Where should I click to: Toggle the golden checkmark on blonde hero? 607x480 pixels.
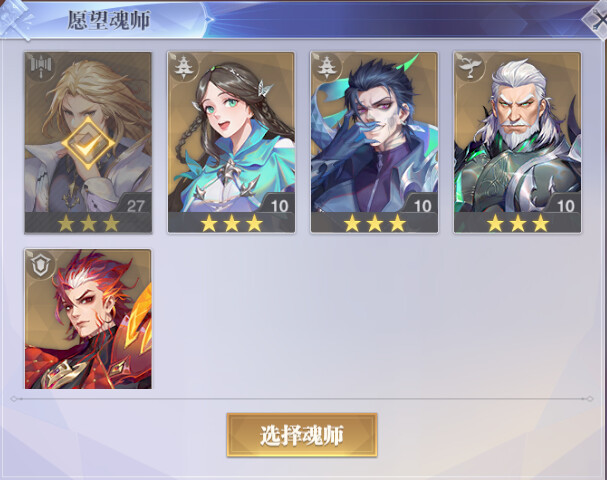click(88, 143)
